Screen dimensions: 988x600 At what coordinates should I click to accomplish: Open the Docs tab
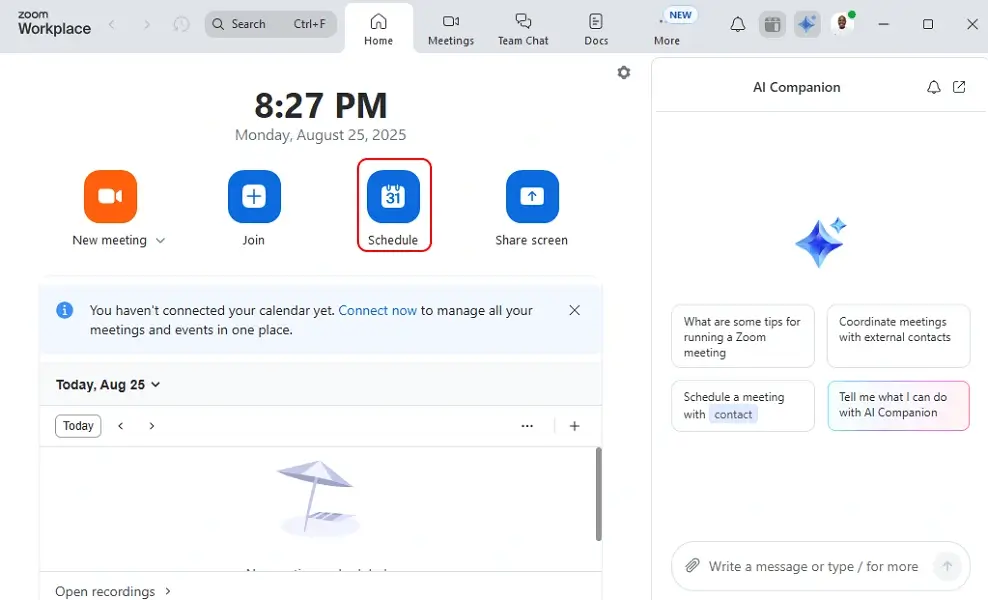point(596,29)
